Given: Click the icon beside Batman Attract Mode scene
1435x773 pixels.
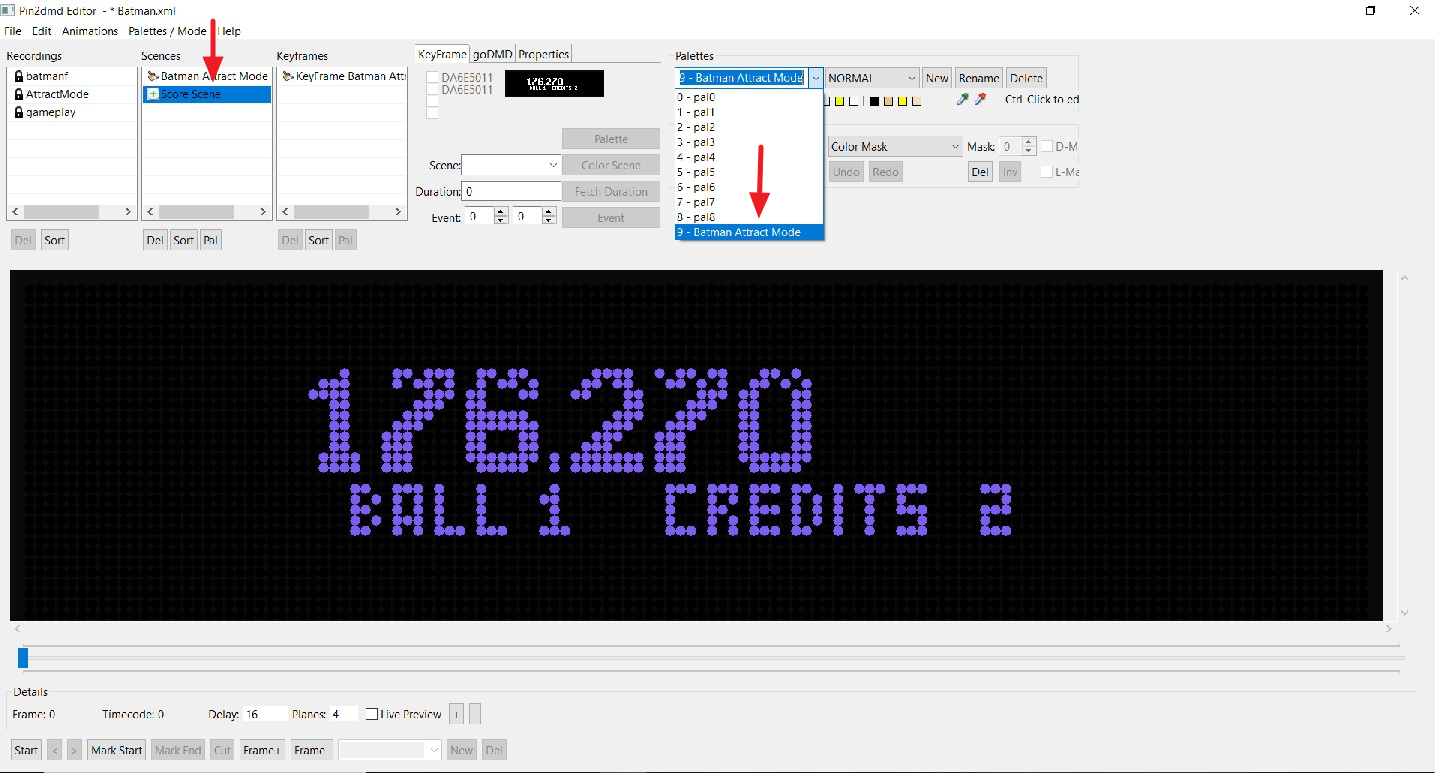Looking at the screenshot, I should coord(153,76).
